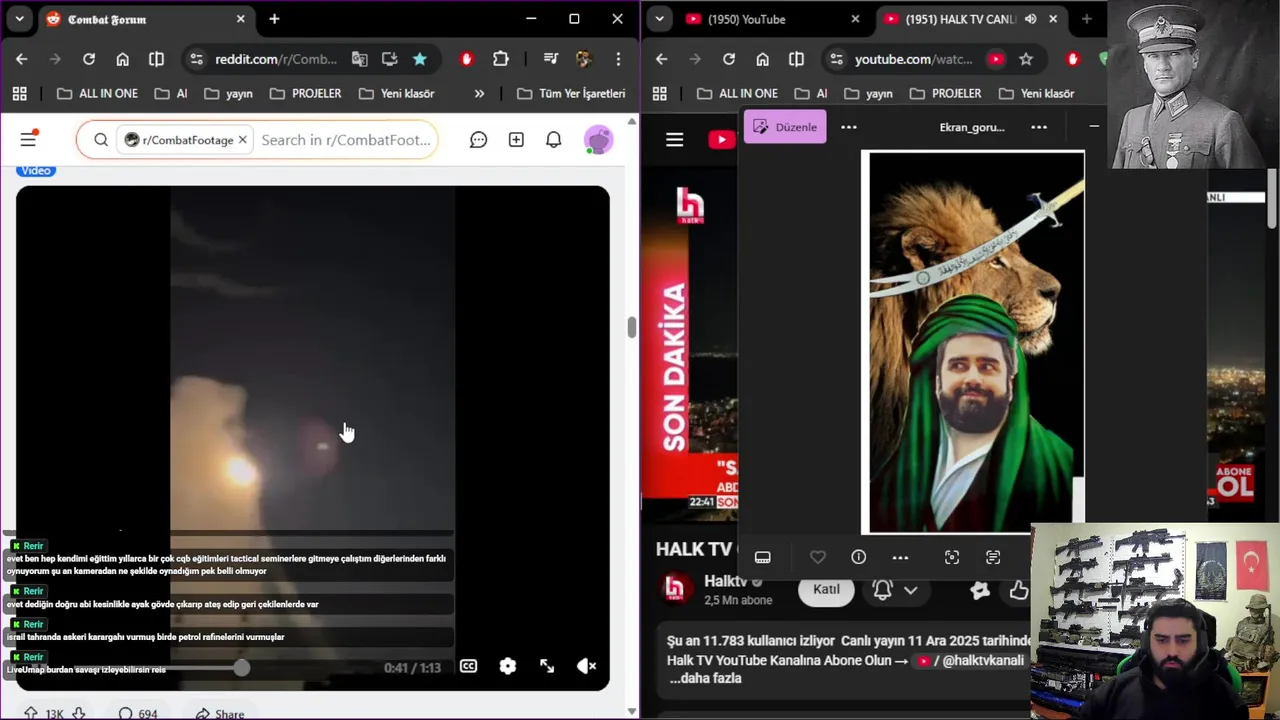Open left browser three-dot menu

click(x=618, y=59)
